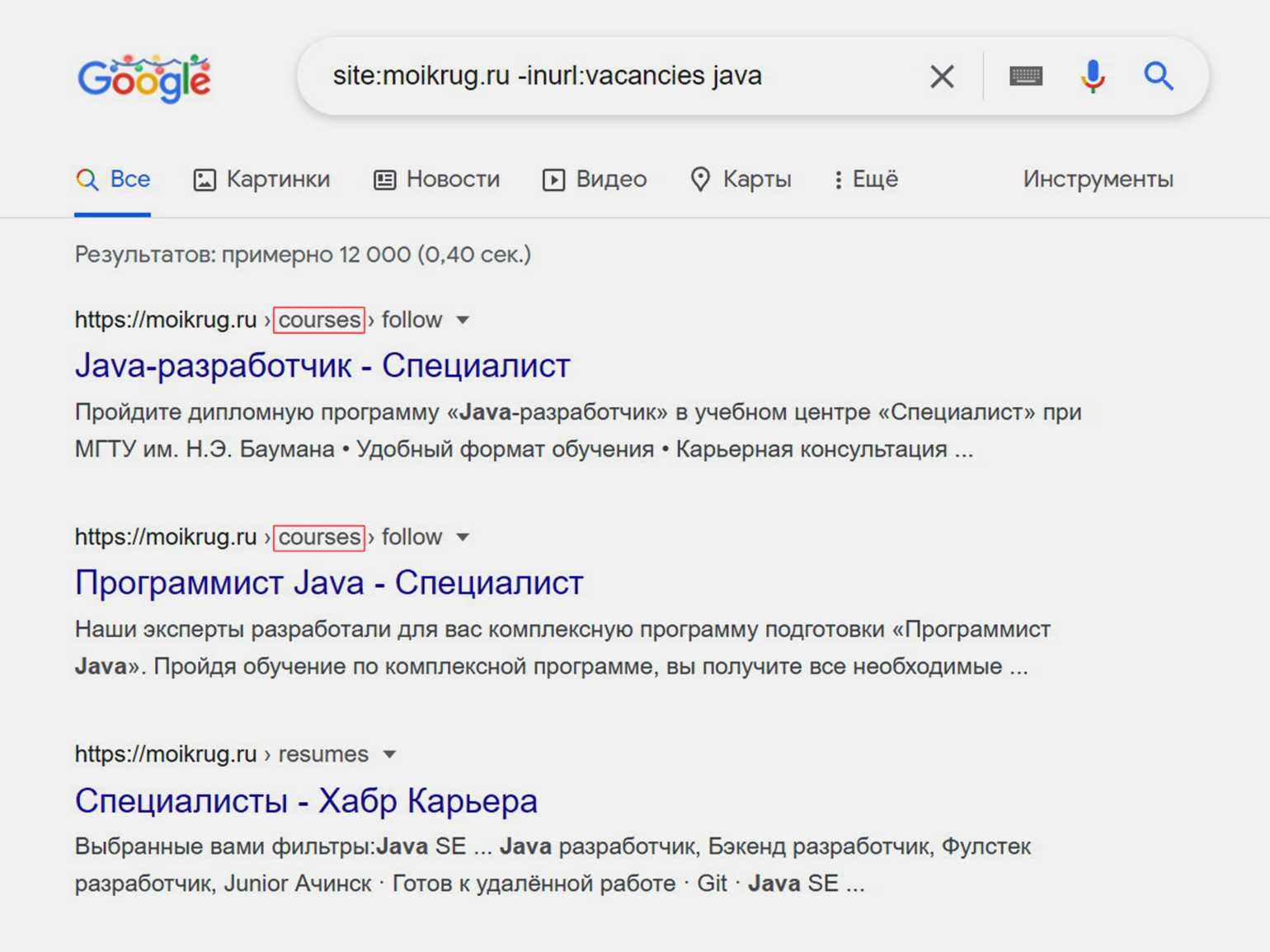Image resolution: width=1270 pixels, height=952 pixels.
Task: Click the Google logo
Action: tap(144, 78)
